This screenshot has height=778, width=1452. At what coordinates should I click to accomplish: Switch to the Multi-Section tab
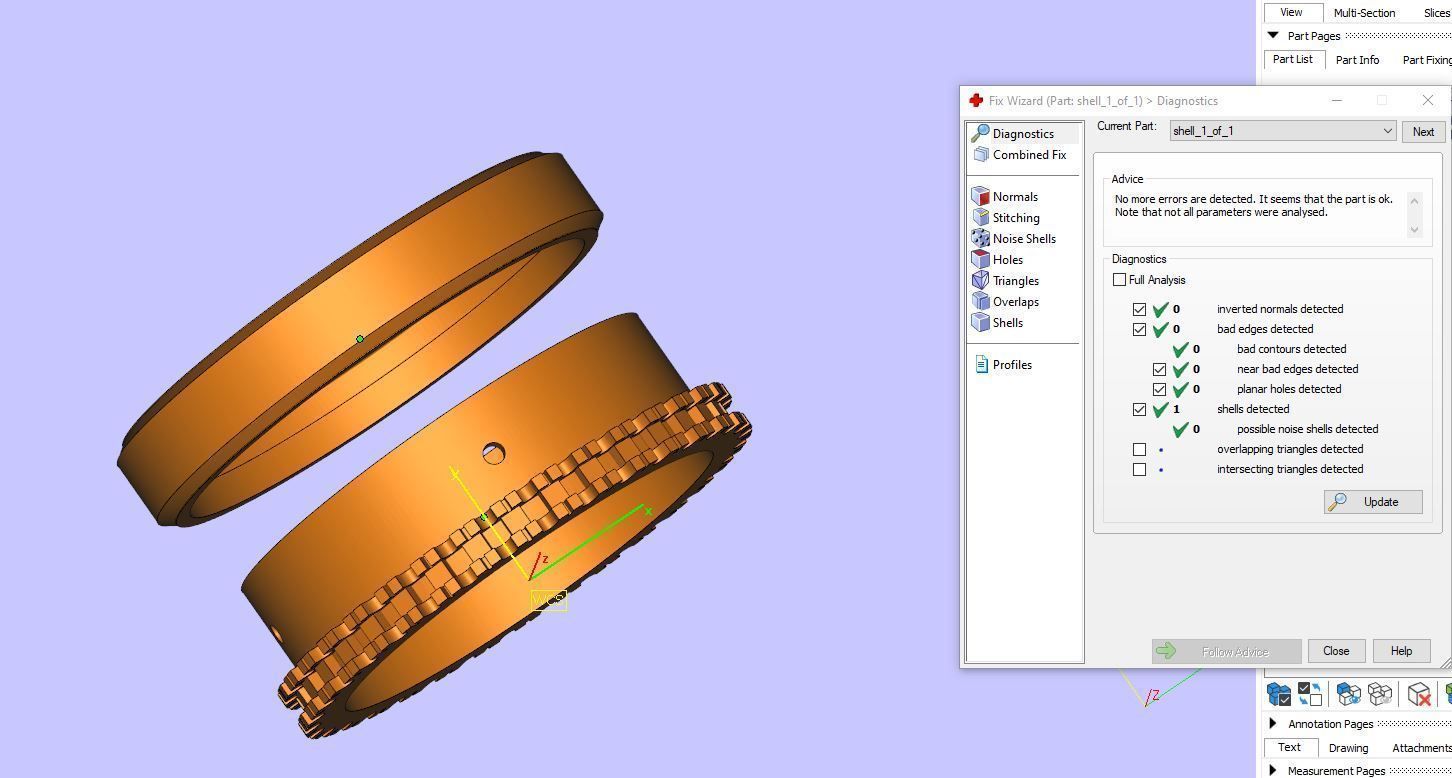(1364, 13)
